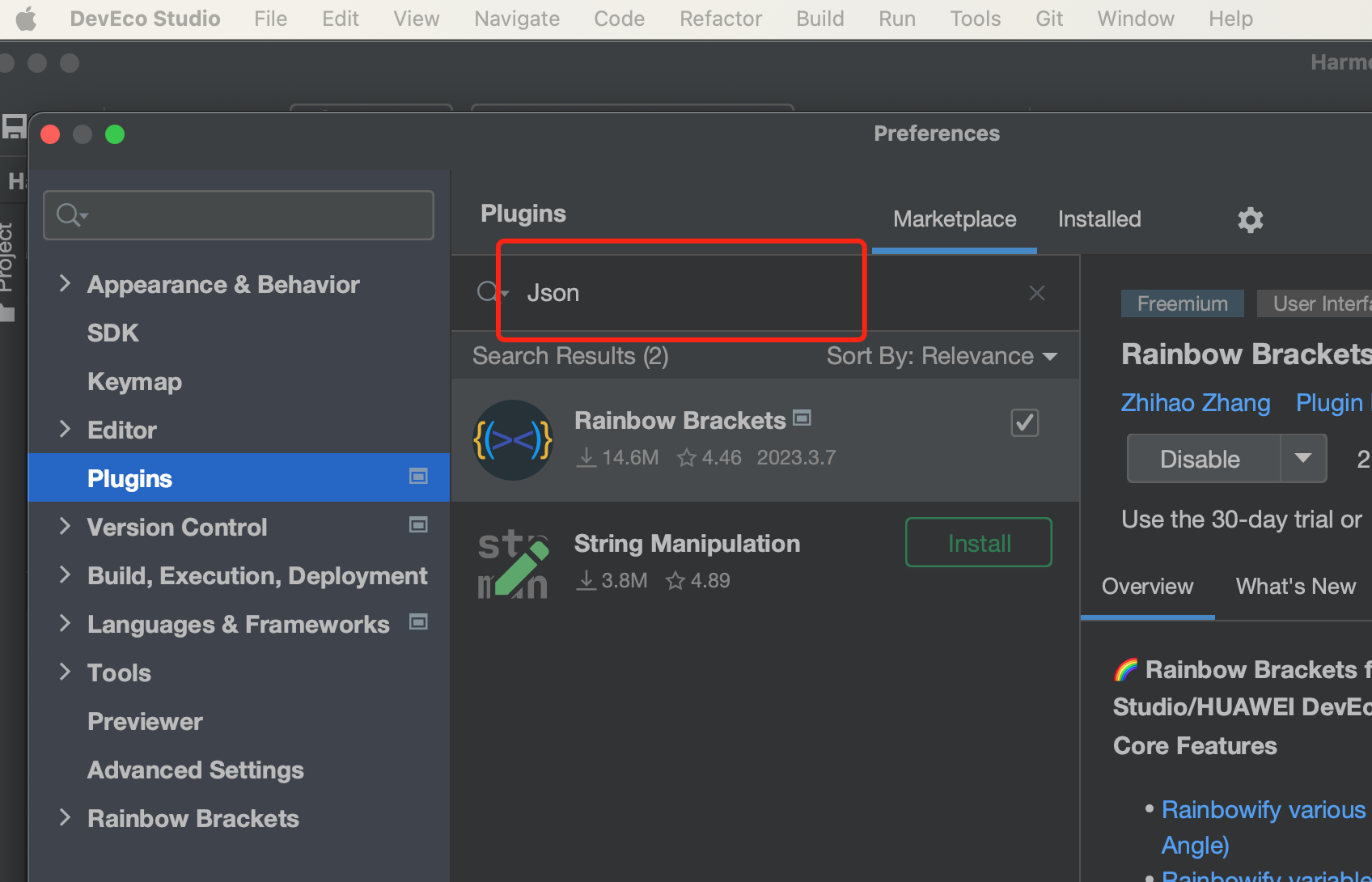Click project-level icon beside Languages & Frameworks
This screenshot has width=1372, height=882.
coord(418,621)
